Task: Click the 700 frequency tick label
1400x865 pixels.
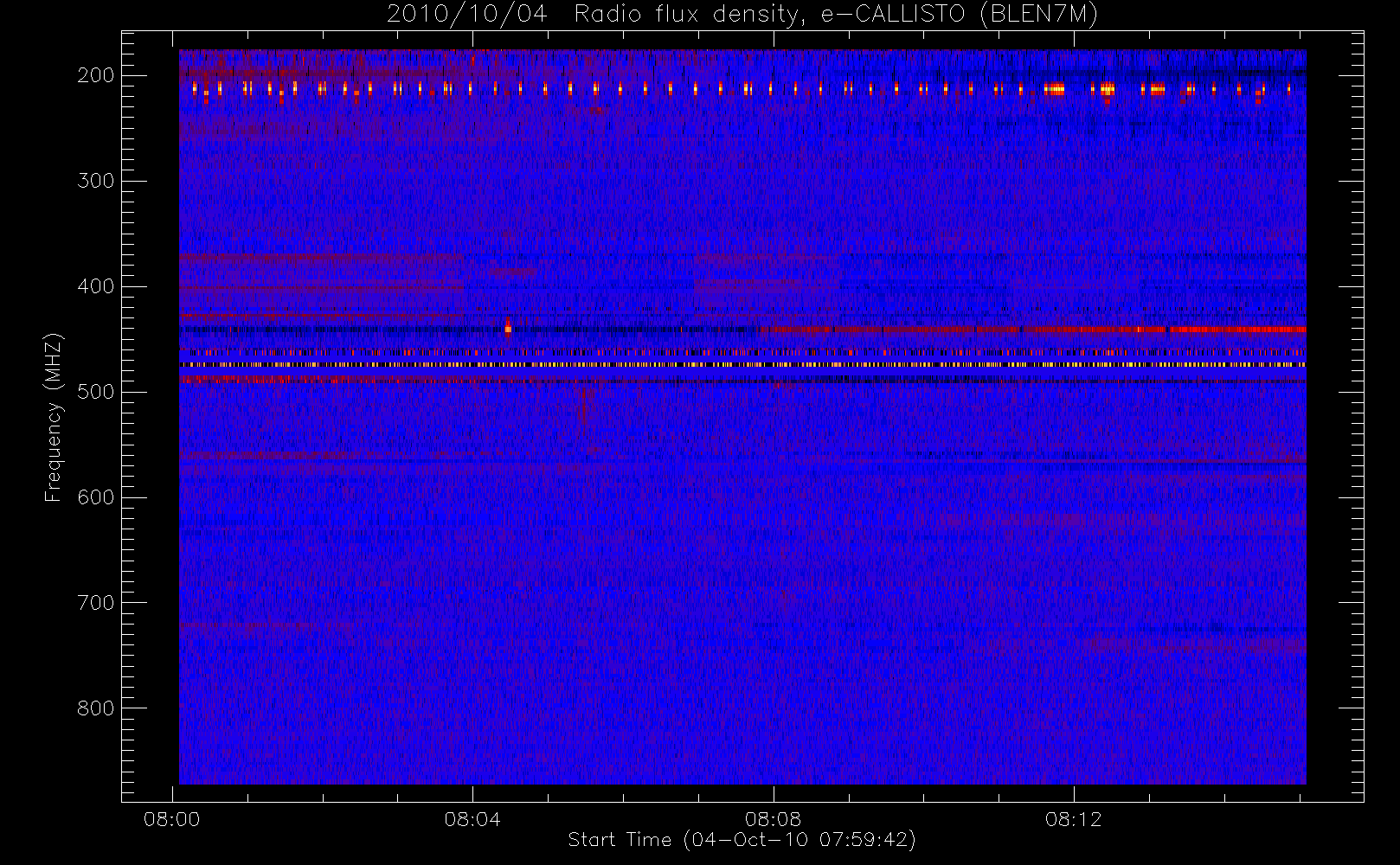Action: [96, 603]
